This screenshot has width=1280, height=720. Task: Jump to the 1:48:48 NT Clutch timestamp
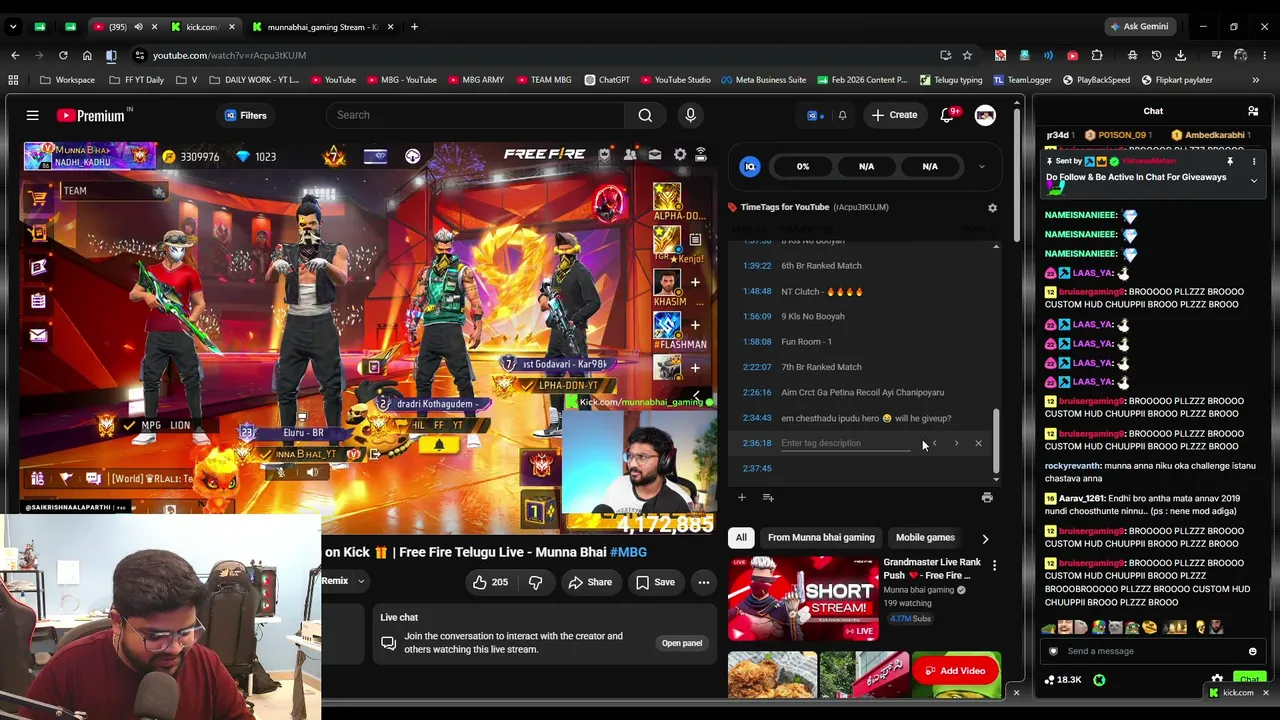click(757, 291)
